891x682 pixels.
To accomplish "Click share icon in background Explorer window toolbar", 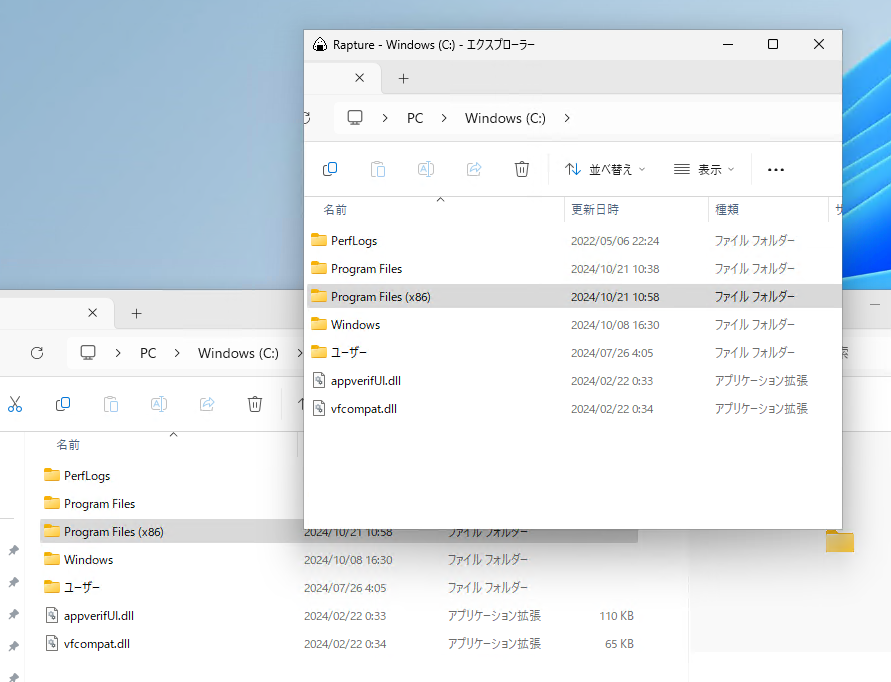I will tap(207, 404).
